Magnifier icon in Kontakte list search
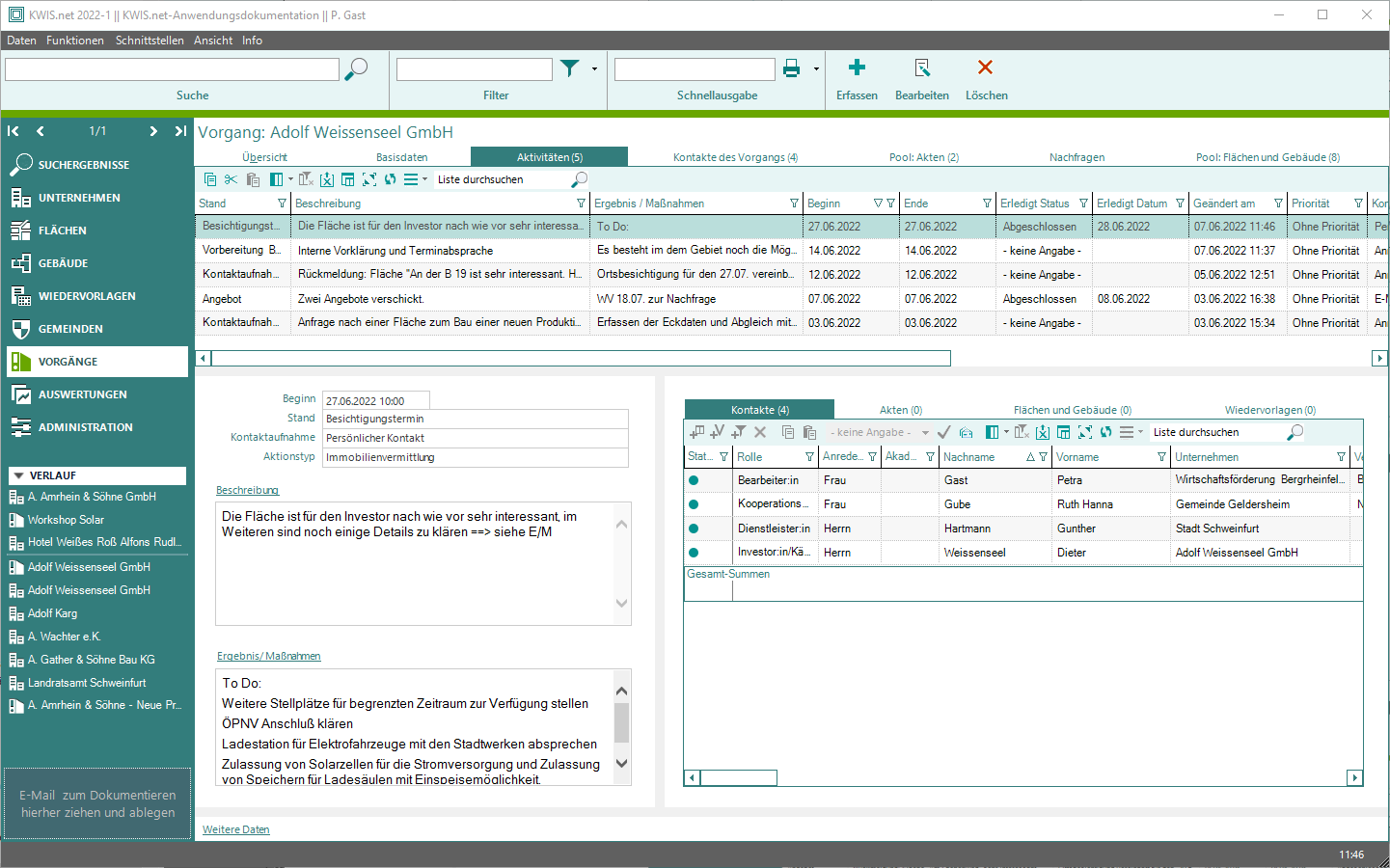 point(1295,432)
